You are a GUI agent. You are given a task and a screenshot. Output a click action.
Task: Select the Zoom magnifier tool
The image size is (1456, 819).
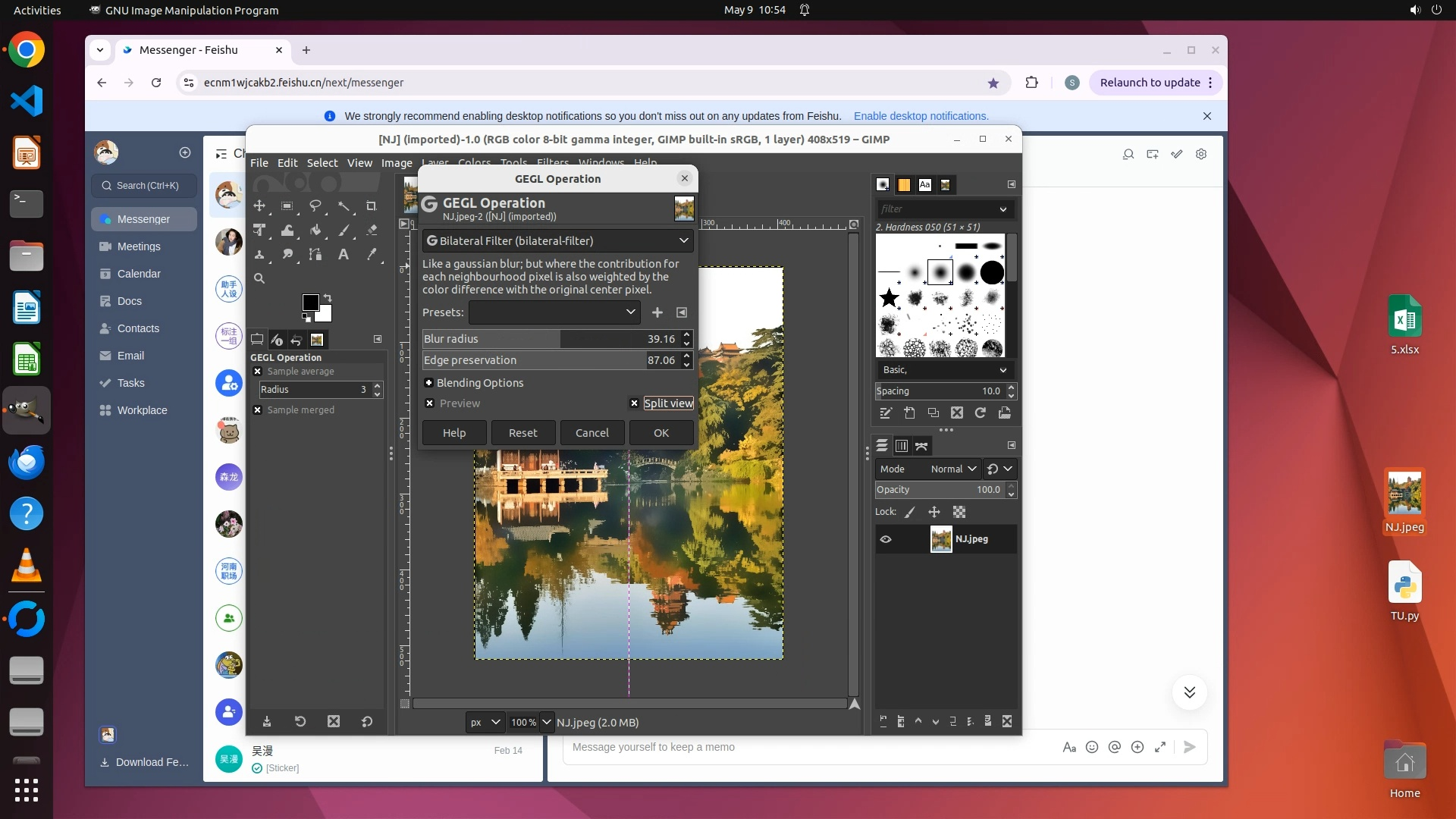(259, 279)
